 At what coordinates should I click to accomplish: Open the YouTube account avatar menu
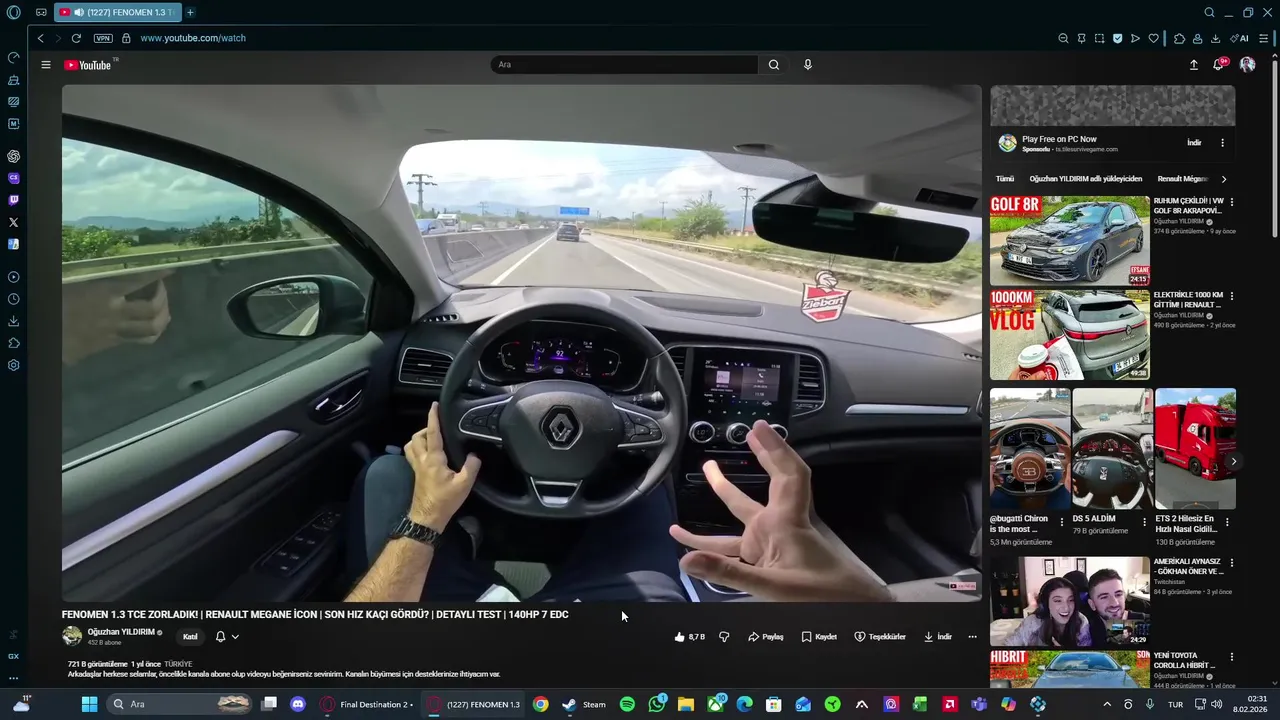[1247, 65]
